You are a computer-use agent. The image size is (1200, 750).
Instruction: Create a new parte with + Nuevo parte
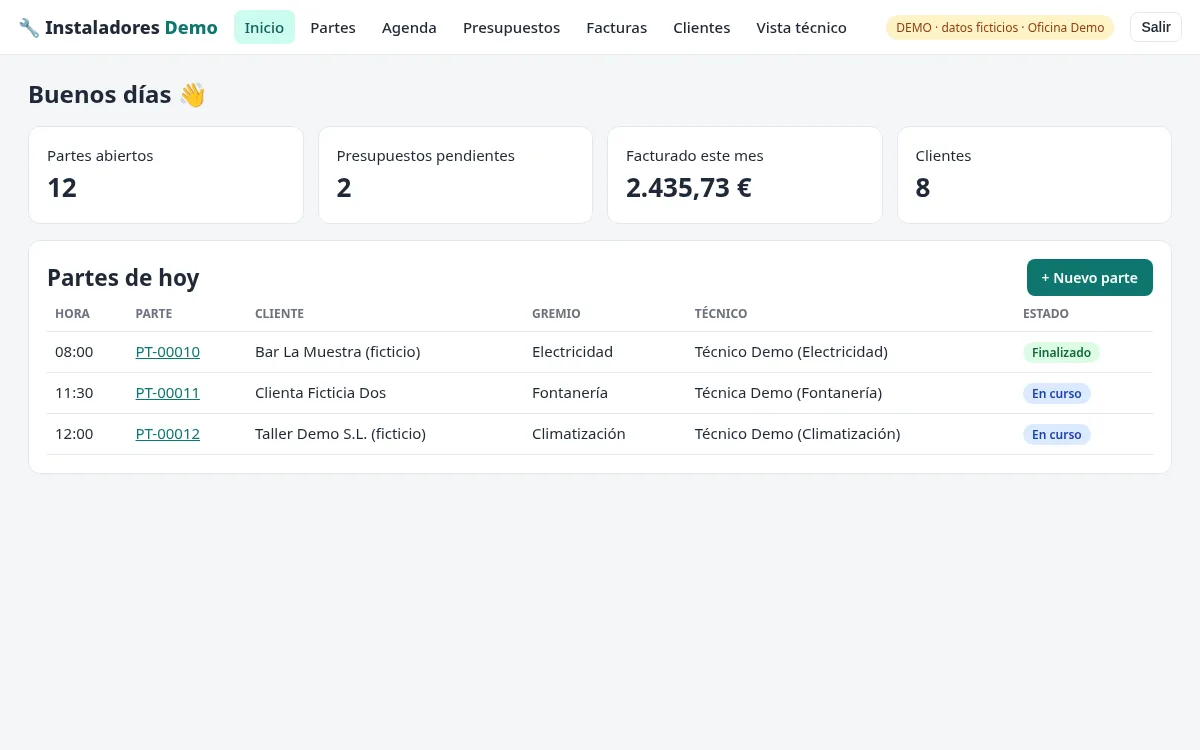[x=1090, y=278]
